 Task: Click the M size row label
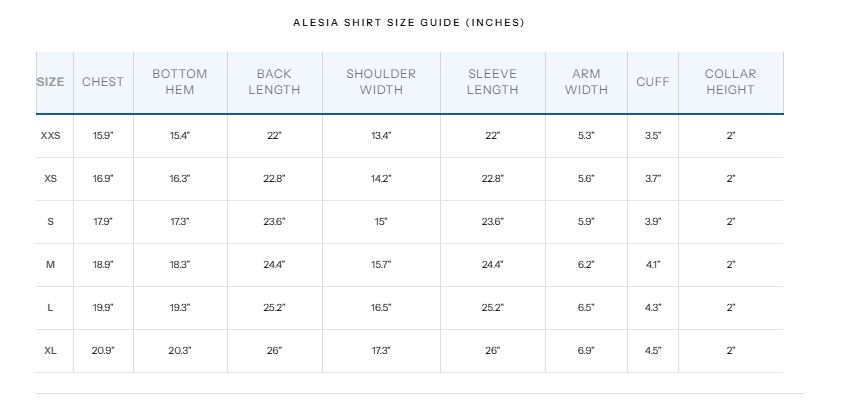(51, 265)
